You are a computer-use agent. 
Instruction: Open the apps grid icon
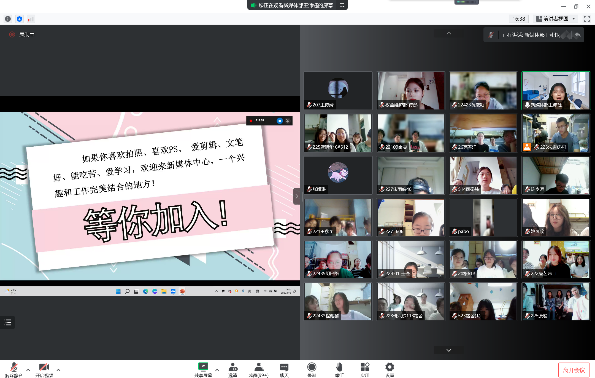coord(365,369)
